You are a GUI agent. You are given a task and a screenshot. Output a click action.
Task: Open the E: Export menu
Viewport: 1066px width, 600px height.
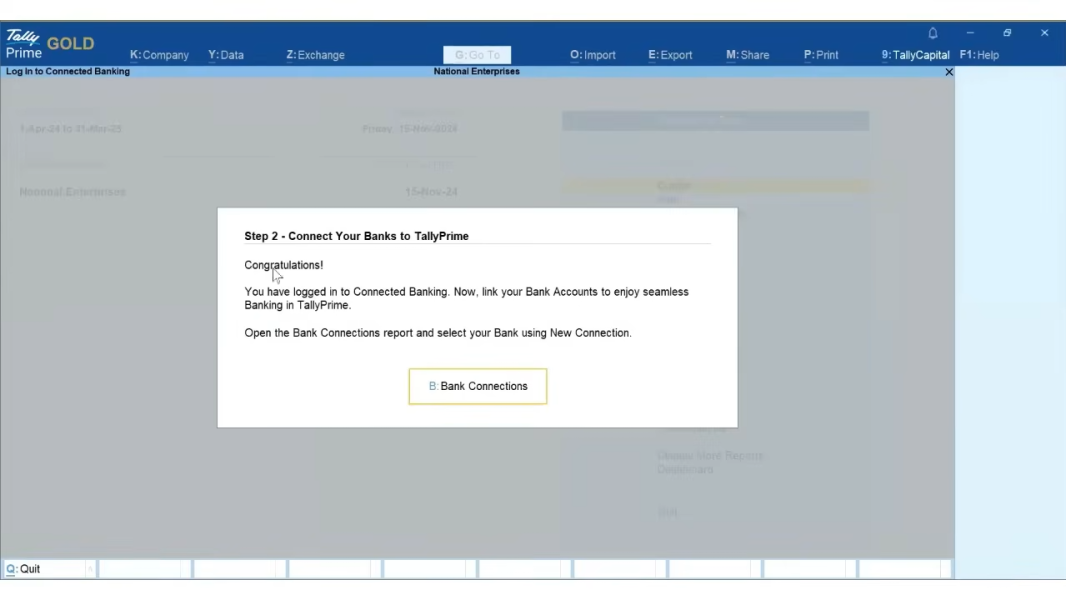(670, 55)
